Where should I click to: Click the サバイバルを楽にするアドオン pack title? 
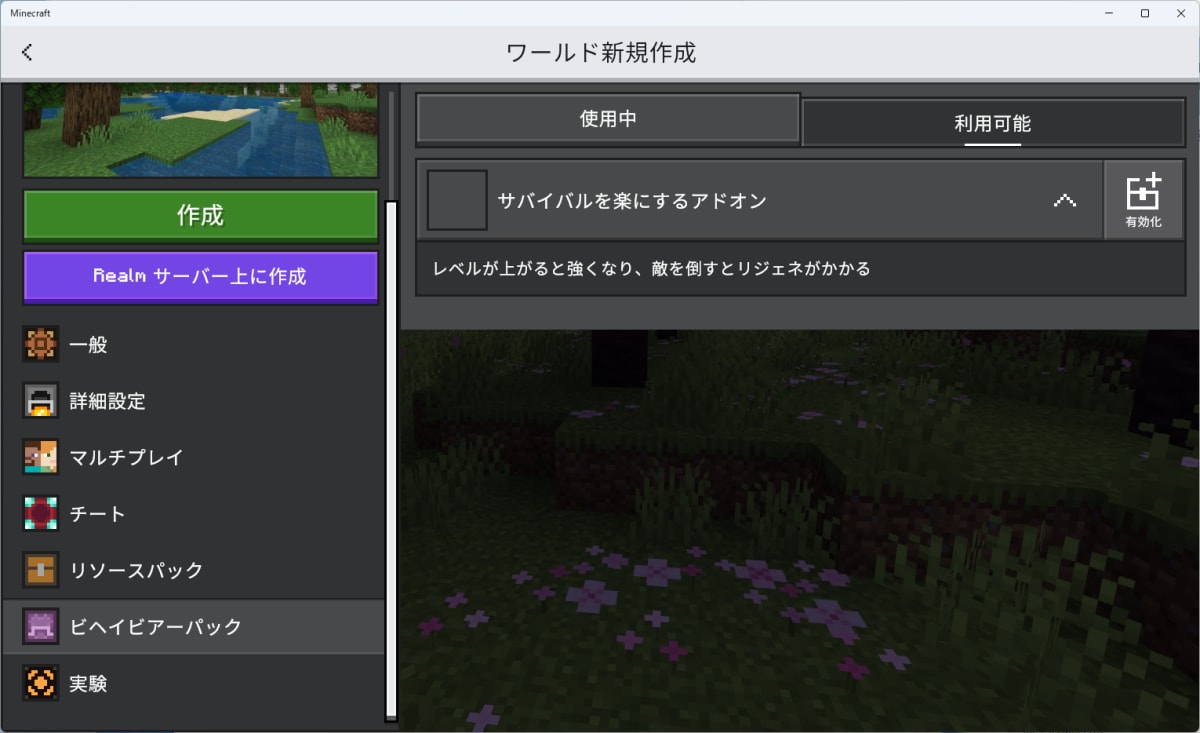click(632, 201)
